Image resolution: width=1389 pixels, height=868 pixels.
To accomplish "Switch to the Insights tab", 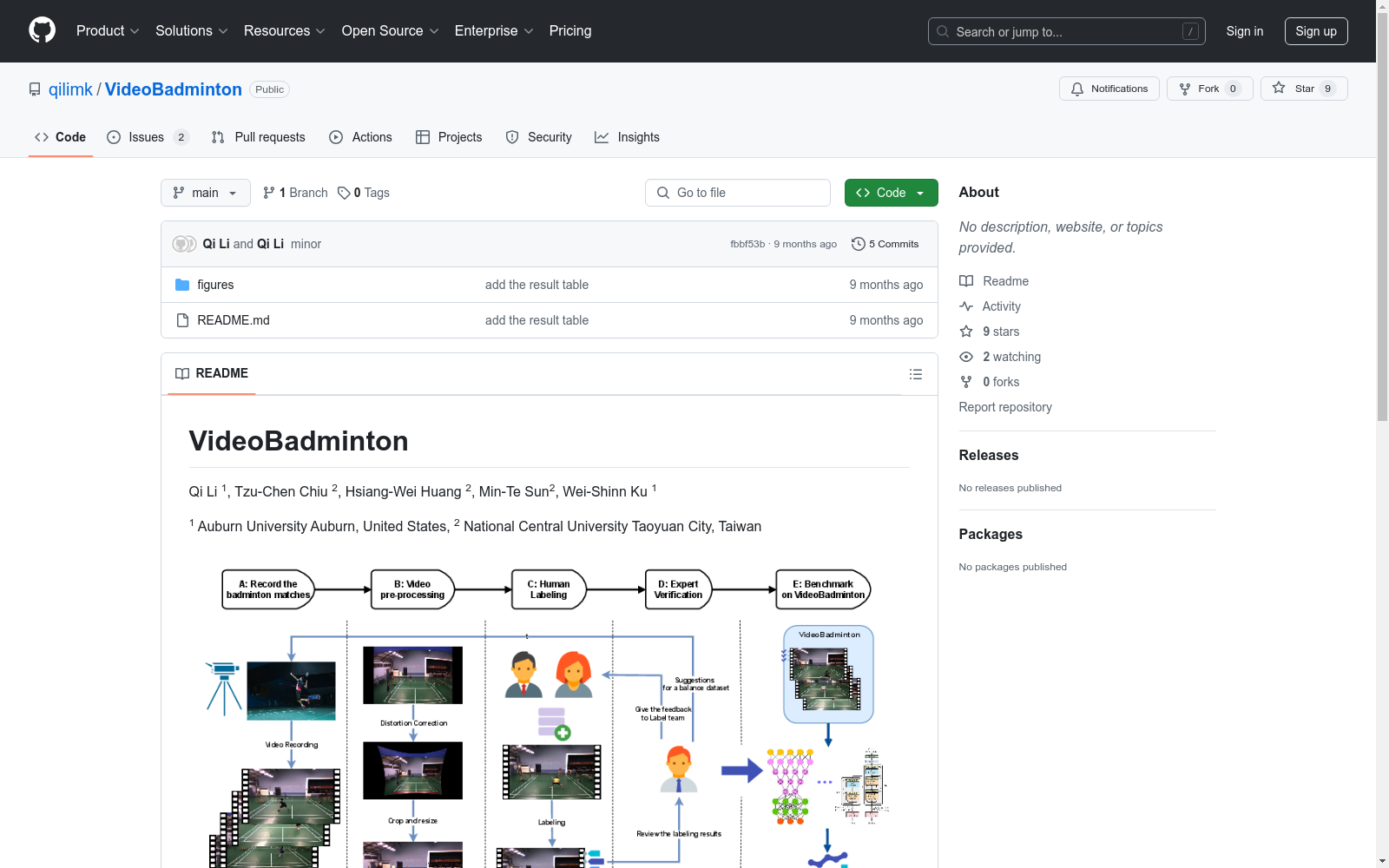I will [x=628, y=137].
